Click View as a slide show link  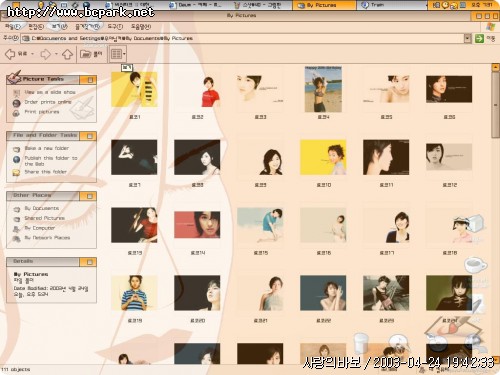tap(50, 92)
